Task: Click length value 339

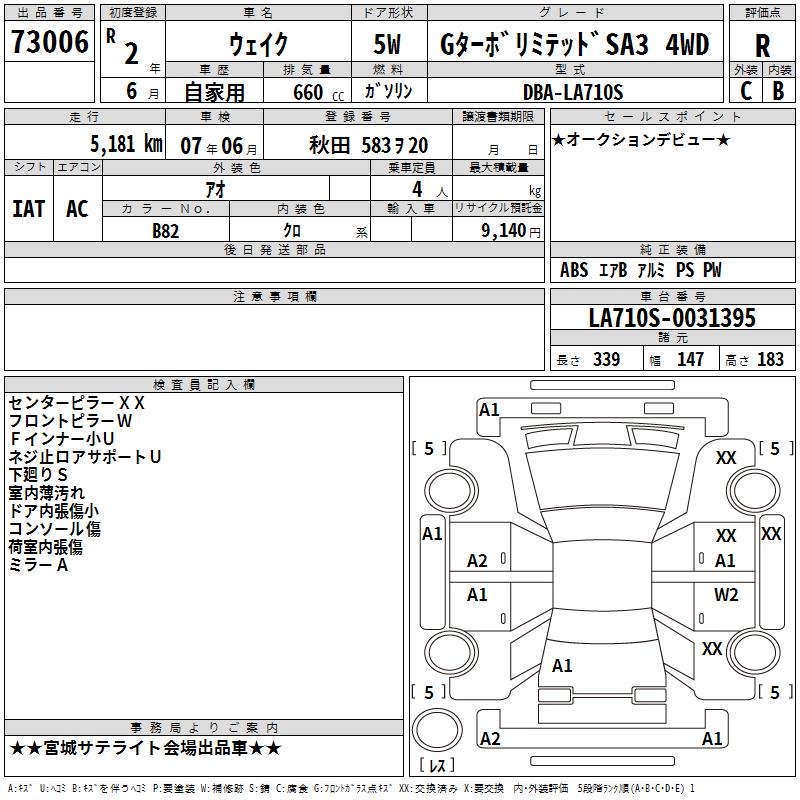Action: (x=606, y=359)
